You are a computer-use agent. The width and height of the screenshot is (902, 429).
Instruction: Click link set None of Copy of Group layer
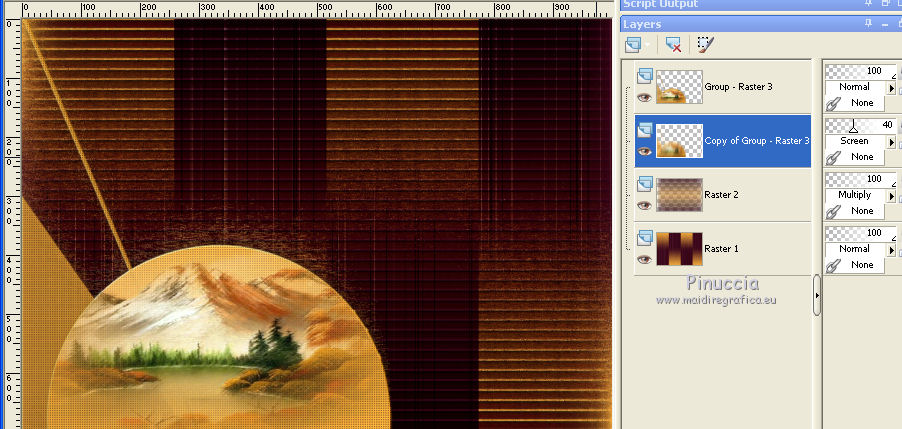862,157
